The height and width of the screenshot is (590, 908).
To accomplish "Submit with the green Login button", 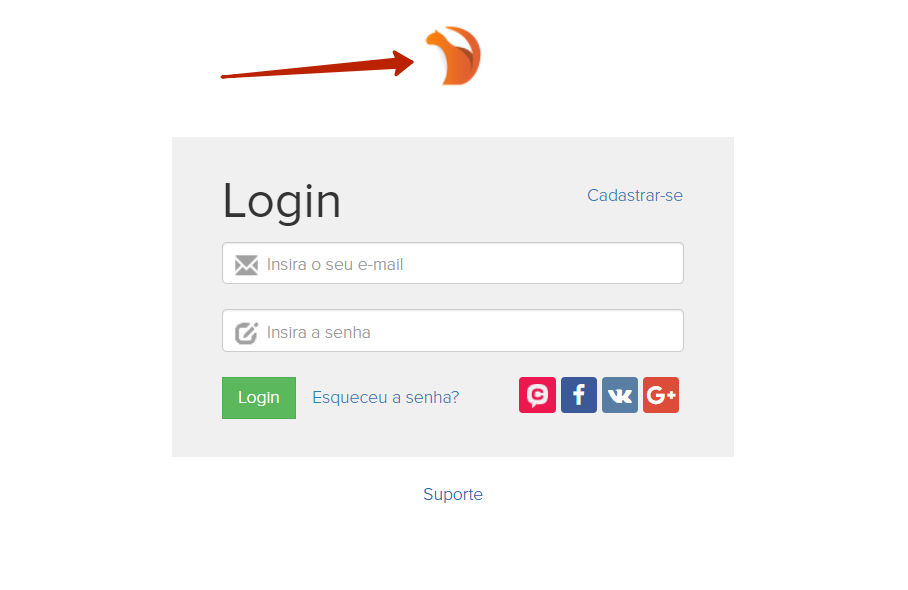I will (259, 398).
